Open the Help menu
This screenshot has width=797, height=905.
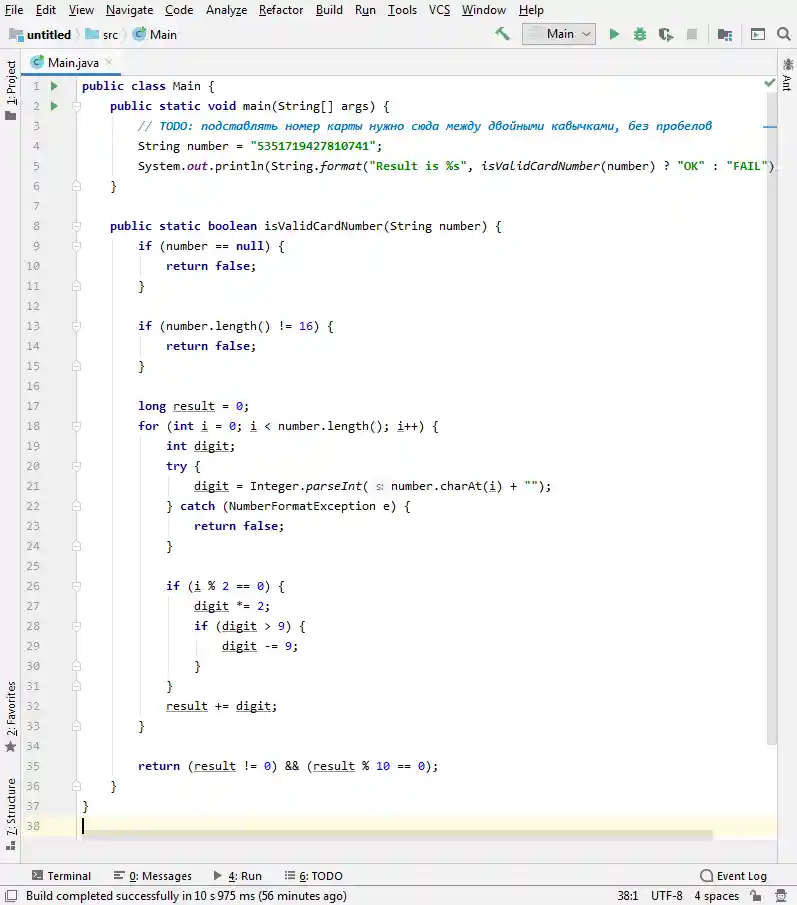[531, 10]
